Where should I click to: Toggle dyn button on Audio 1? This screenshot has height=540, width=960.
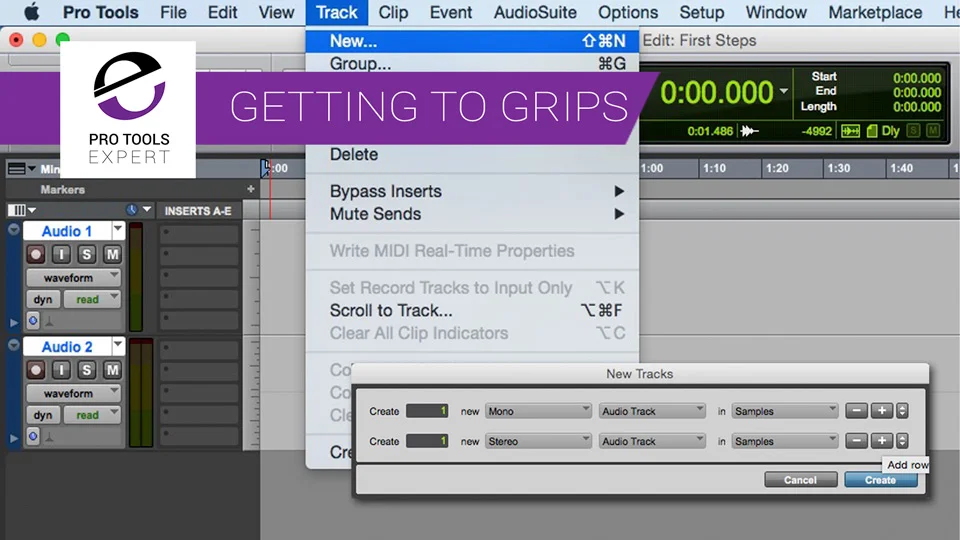click(x=43, y=299)
